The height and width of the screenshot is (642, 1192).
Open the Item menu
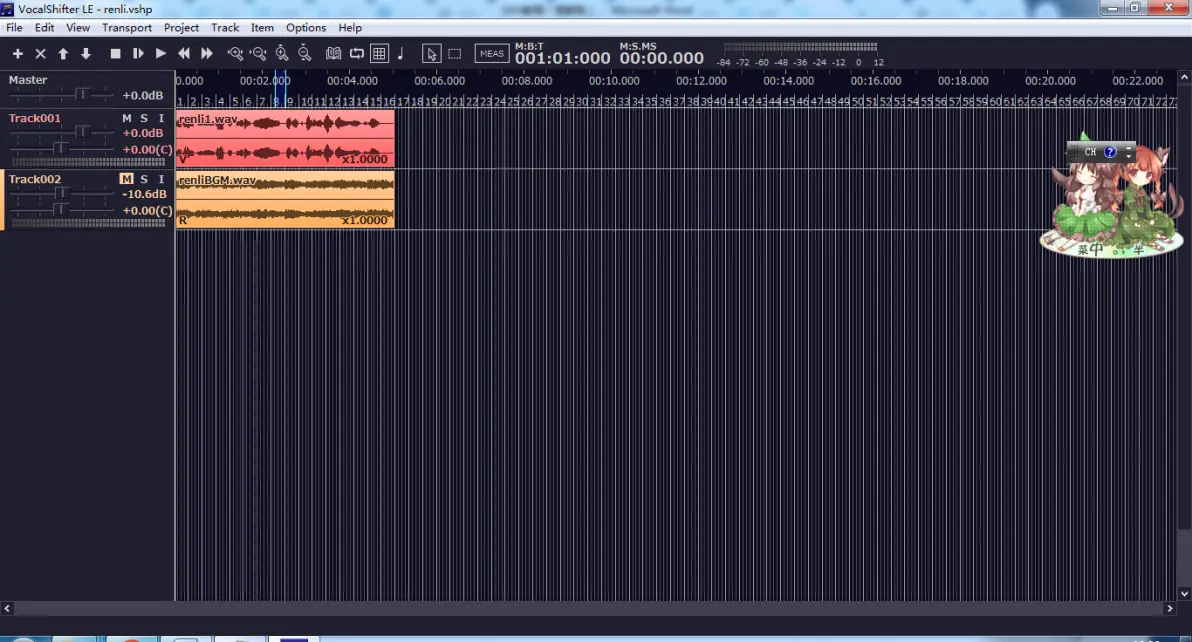262,27
